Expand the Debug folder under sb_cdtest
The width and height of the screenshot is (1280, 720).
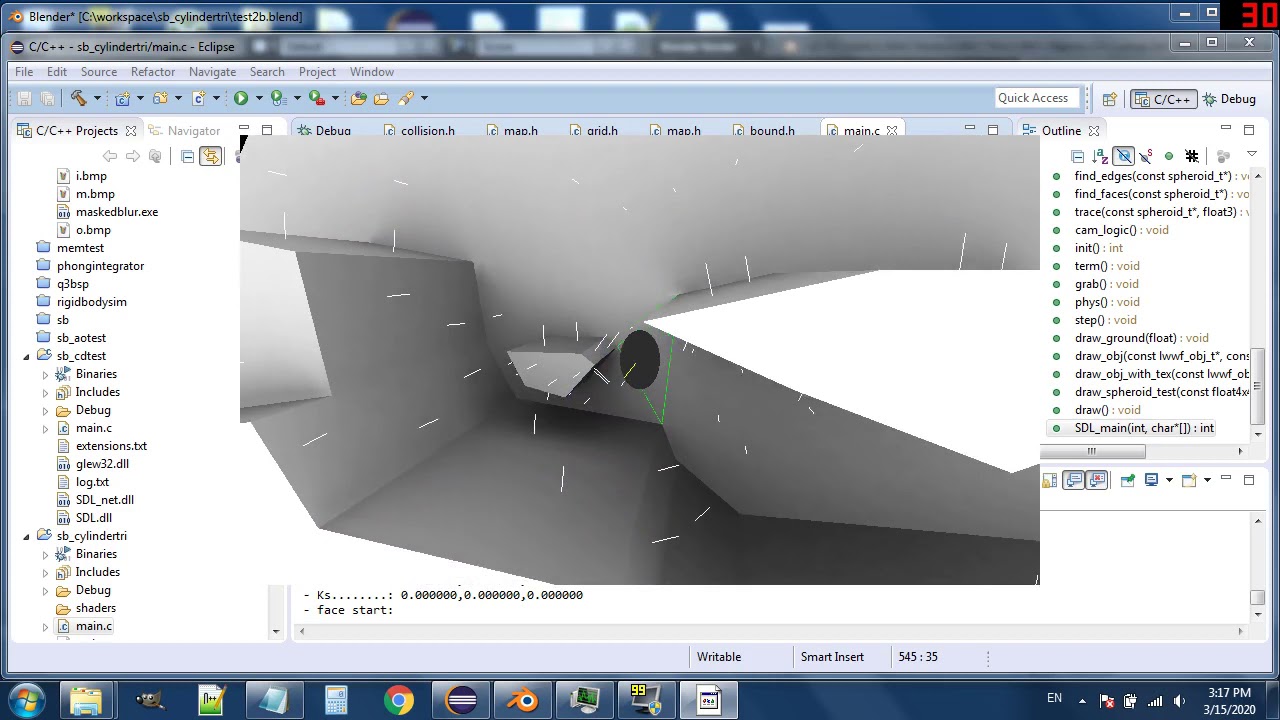pos(45,410)
